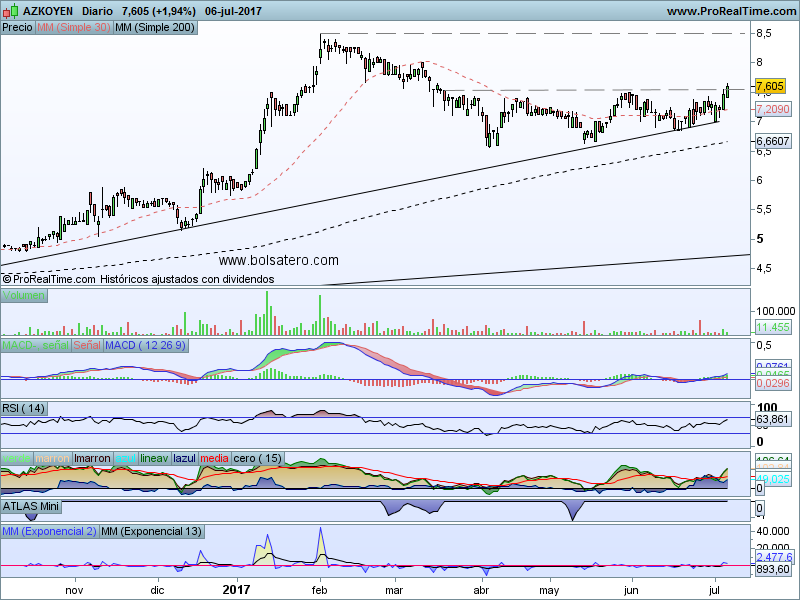Open MACD (12 26 9) settings label
The width and height of the screenshot is (800, 600).
tap(146, 345)
